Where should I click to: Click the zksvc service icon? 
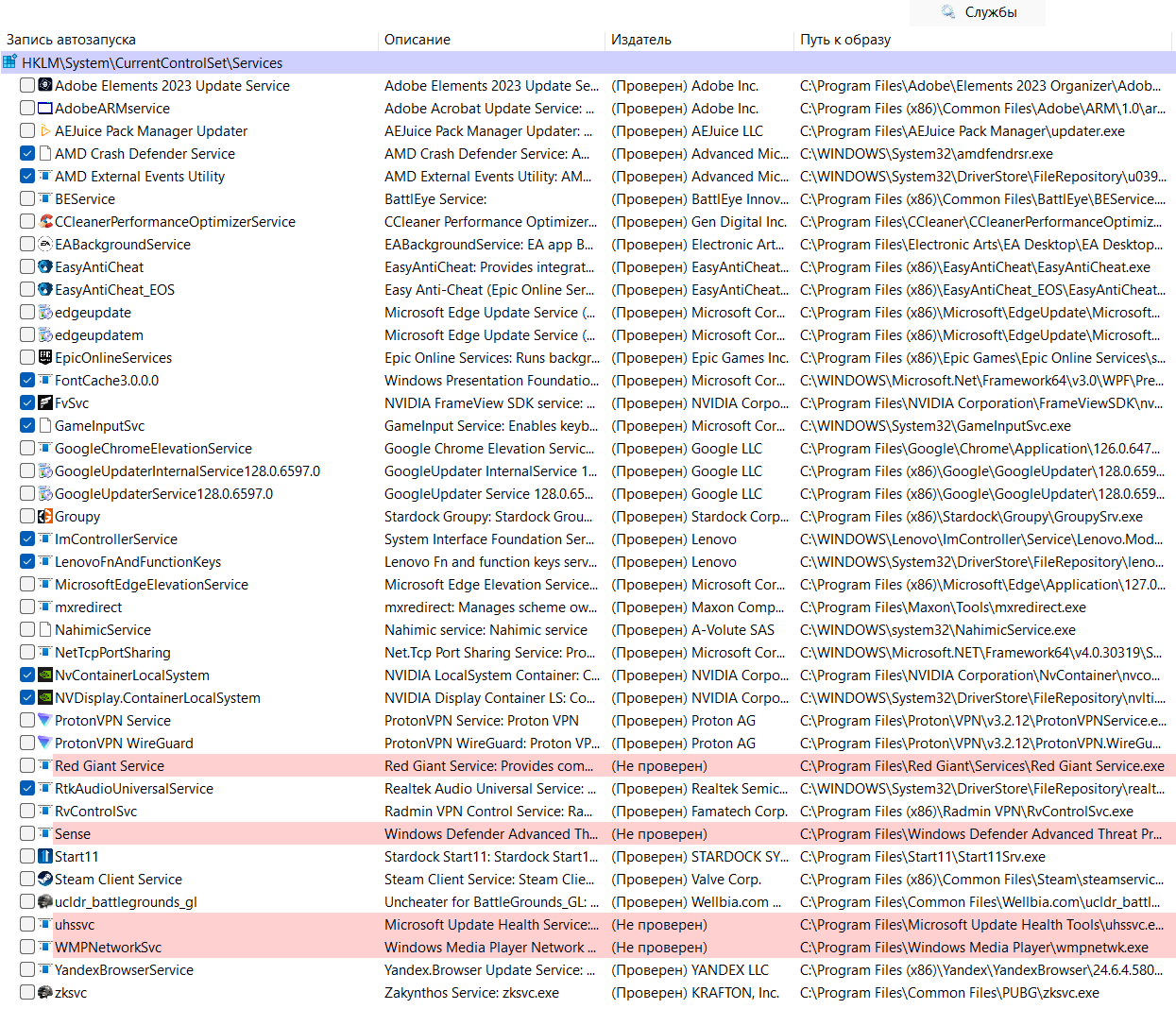44,992
